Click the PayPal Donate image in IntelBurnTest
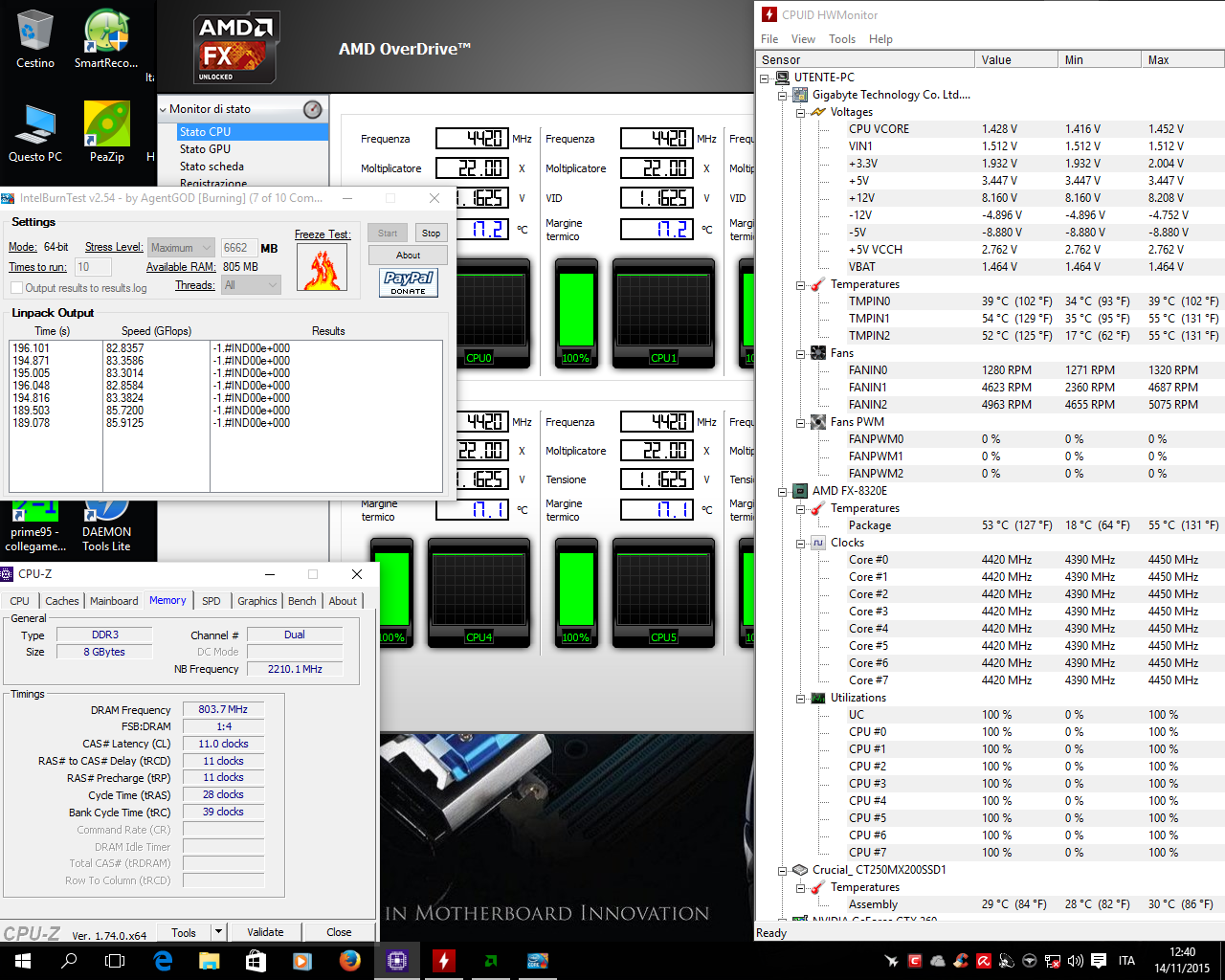This screenshot has height=980, width=1225. tap(409, 282)
